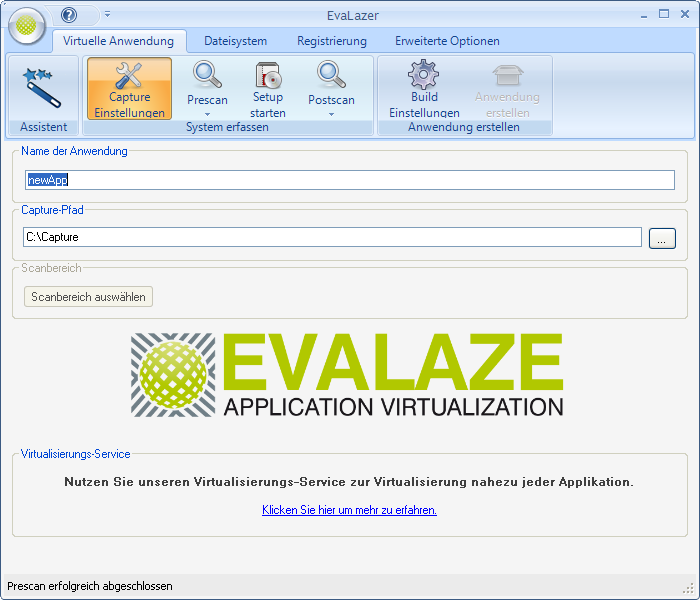Screen dimensions: 700x600
Task: Open link Klicken Sie hier um mehr zu erfahren
Action: click(349, 510)
